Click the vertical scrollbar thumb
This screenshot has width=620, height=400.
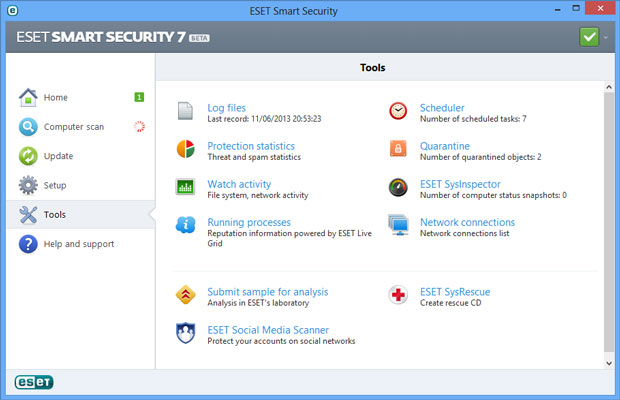click(x=609, y=222)
